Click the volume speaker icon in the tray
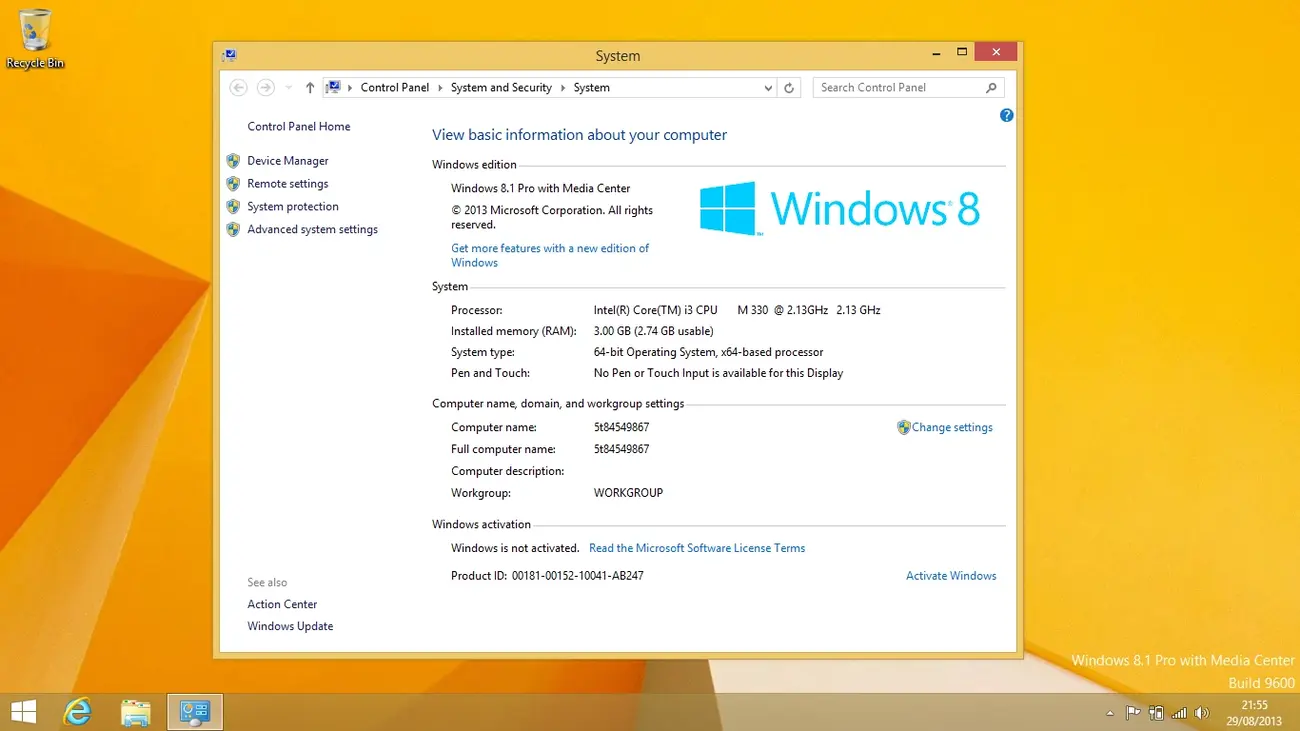1300x731 pixels. (x=1201, y=712)
